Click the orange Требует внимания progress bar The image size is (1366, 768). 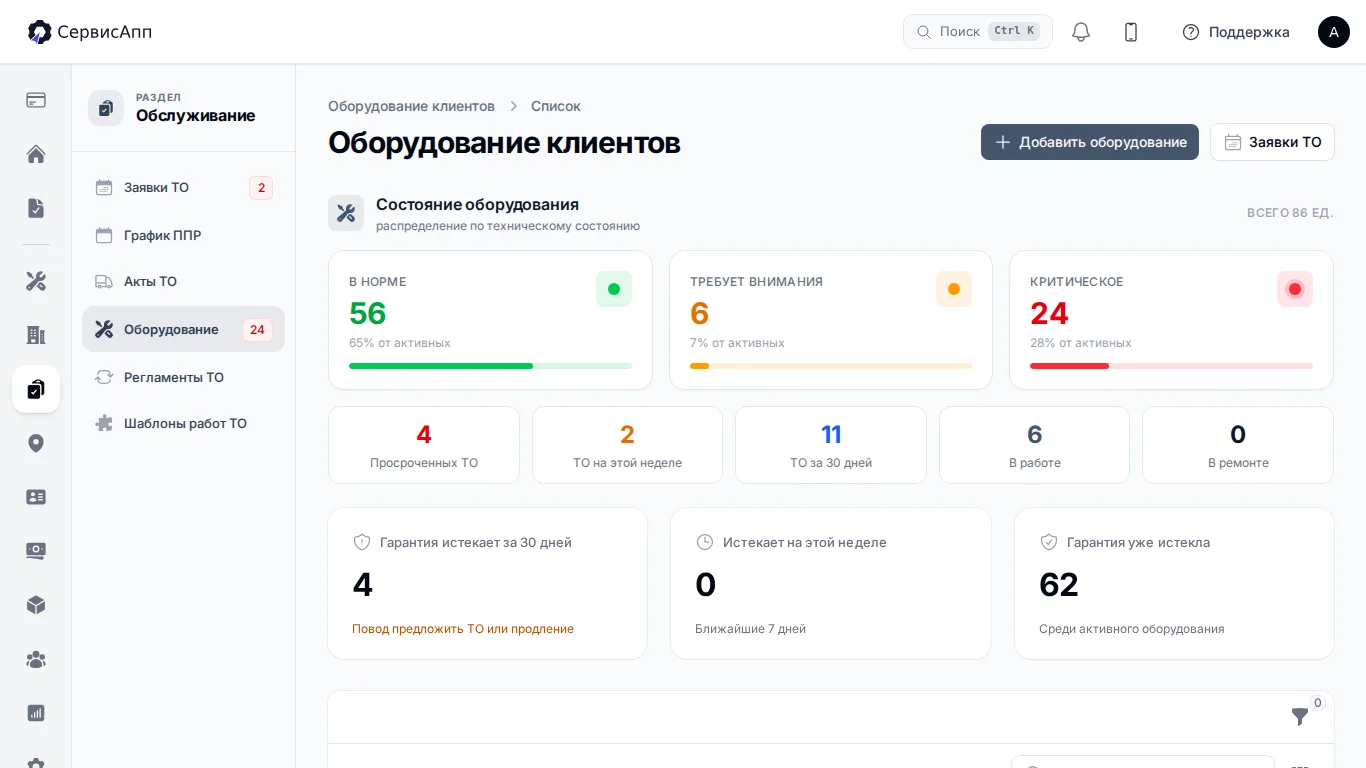coord(831,366)
